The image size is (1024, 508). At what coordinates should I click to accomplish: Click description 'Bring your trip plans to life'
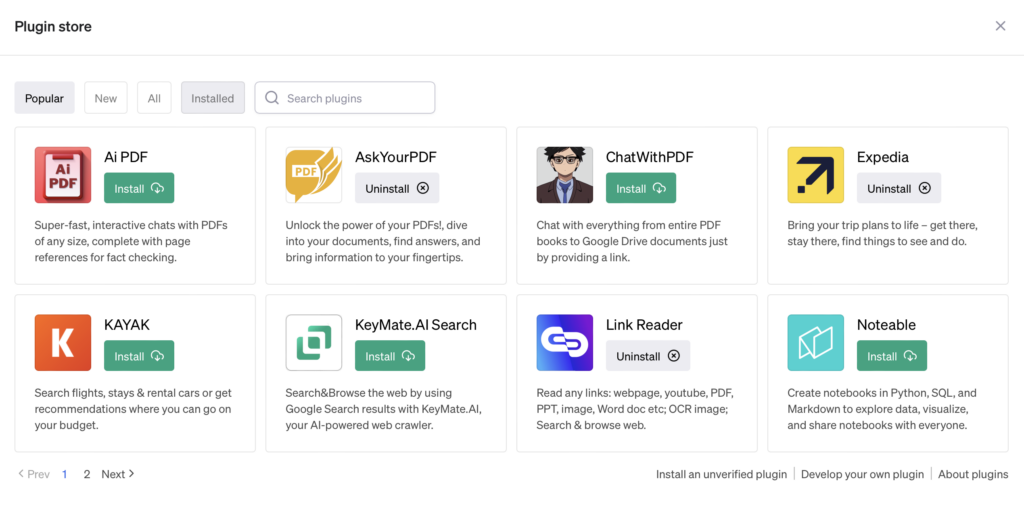click(x=882, y=233)
